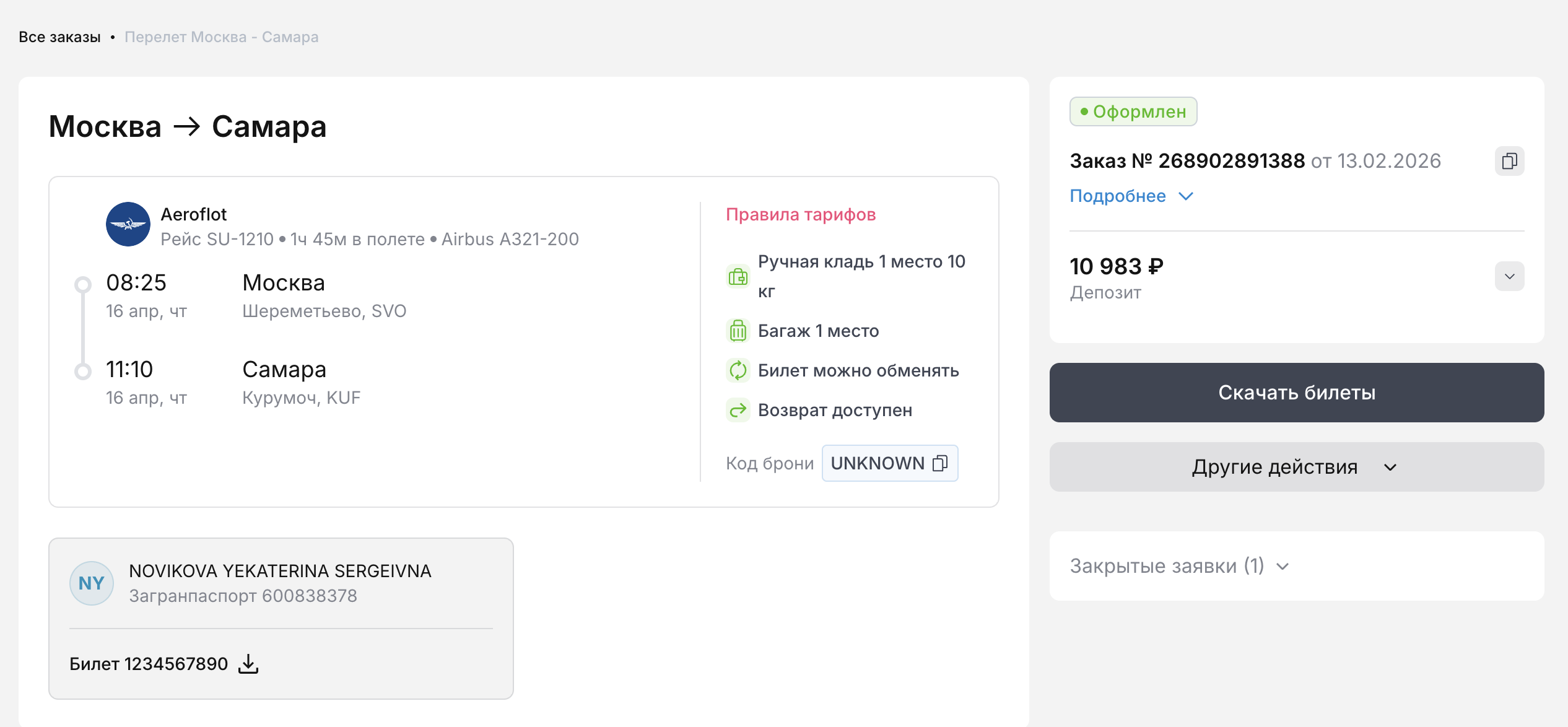Open the Другие действия dropdown
1568x727 pixels.
pyautogui.click(x=1296, y=467)
